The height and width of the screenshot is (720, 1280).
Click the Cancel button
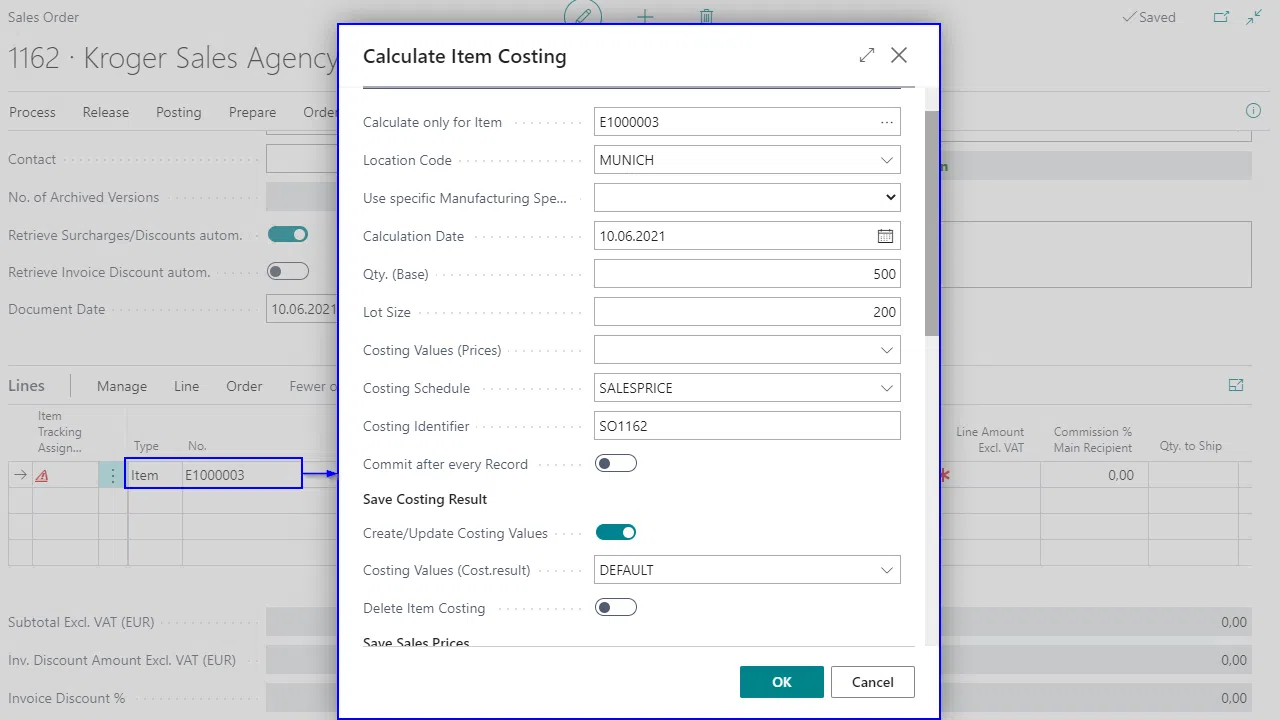pos(873,682)
